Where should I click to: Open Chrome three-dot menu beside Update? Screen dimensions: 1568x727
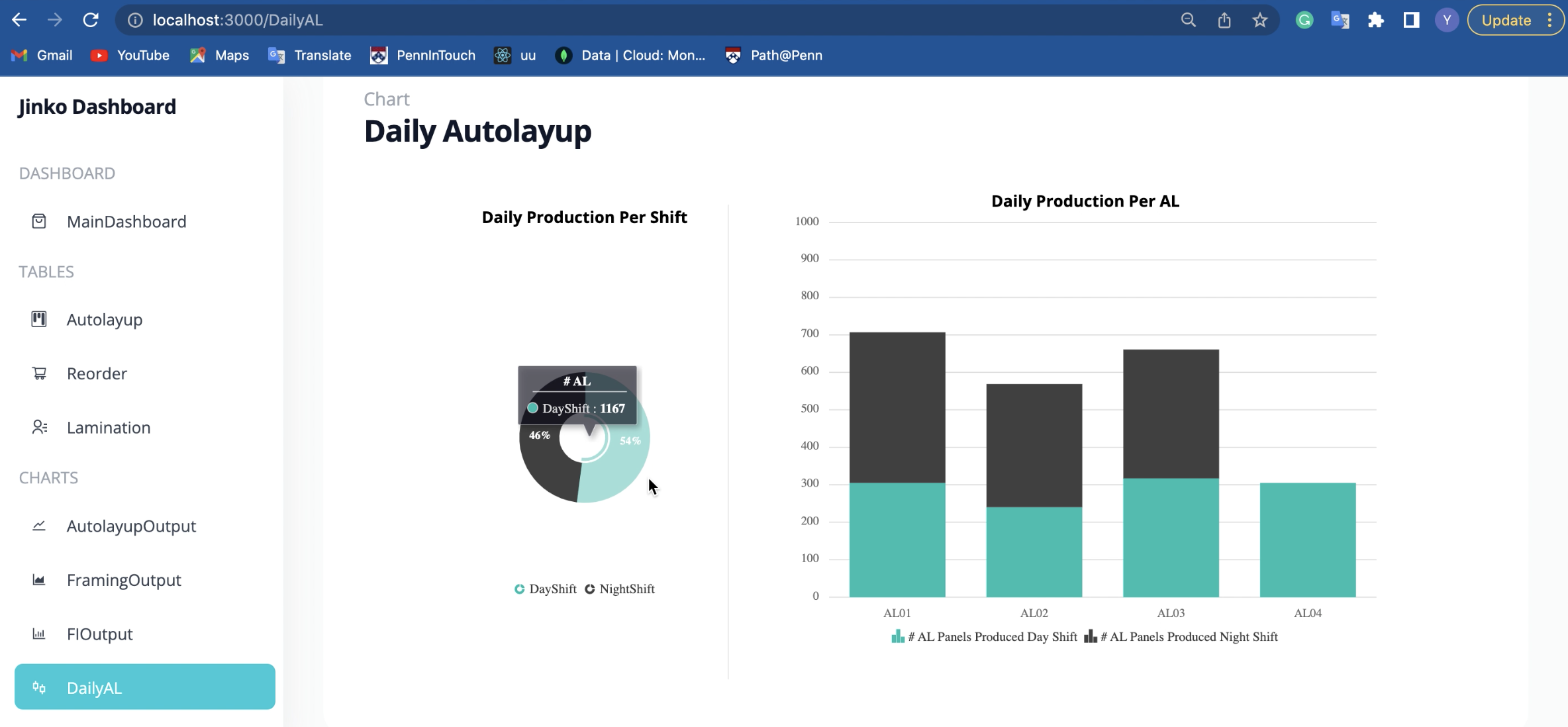tap(1549, 20)
